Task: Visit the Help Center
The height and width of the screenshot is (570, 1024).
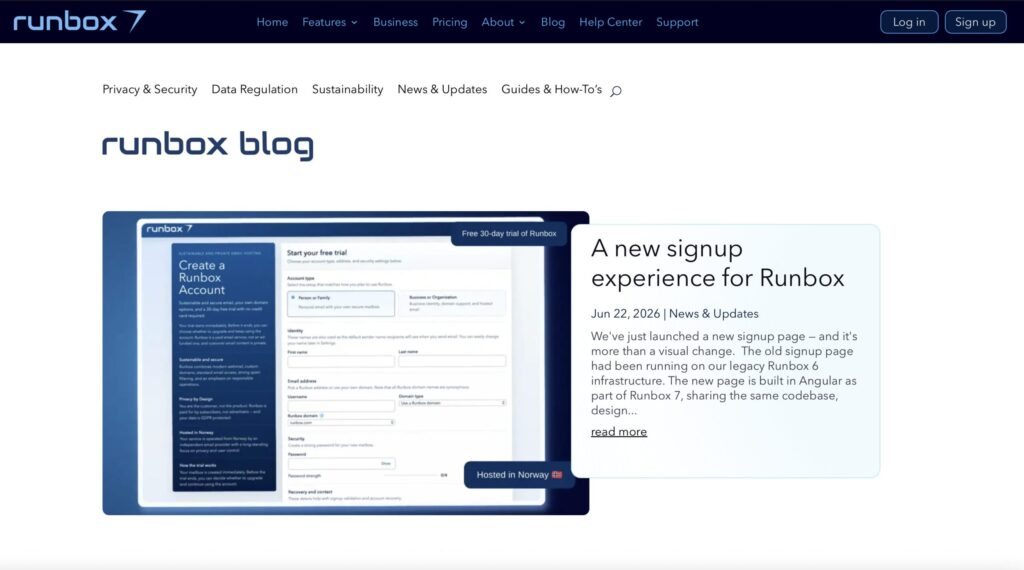Action: [611, 22]
